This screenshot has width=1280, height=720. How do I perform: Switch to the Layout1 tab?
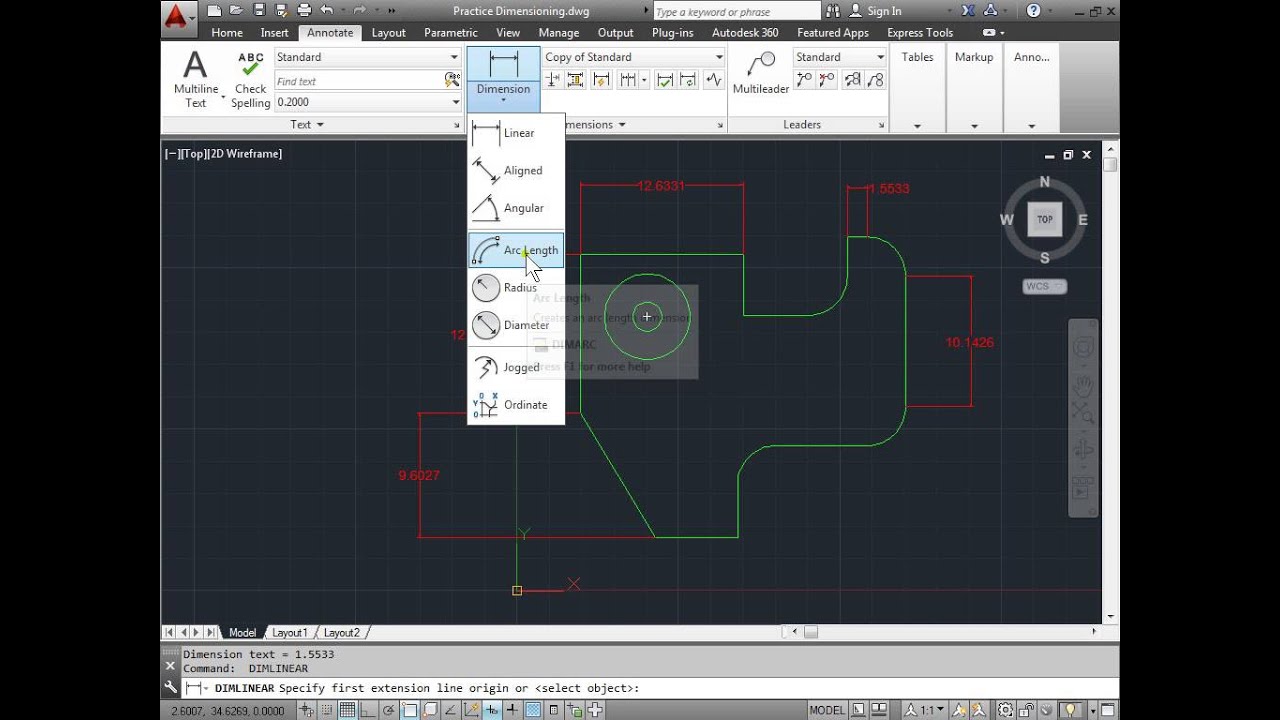point(290,632)
